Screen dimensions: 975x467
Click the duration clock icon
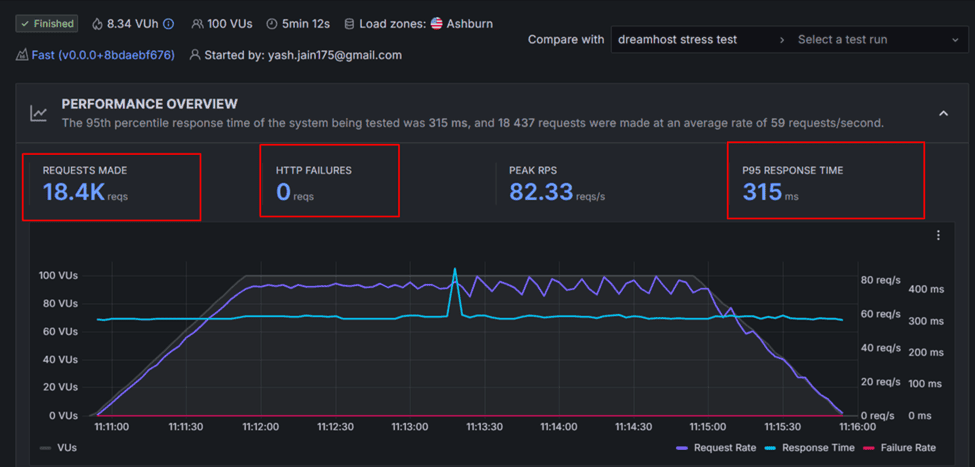pyautogui.click(x=272, y=24)
